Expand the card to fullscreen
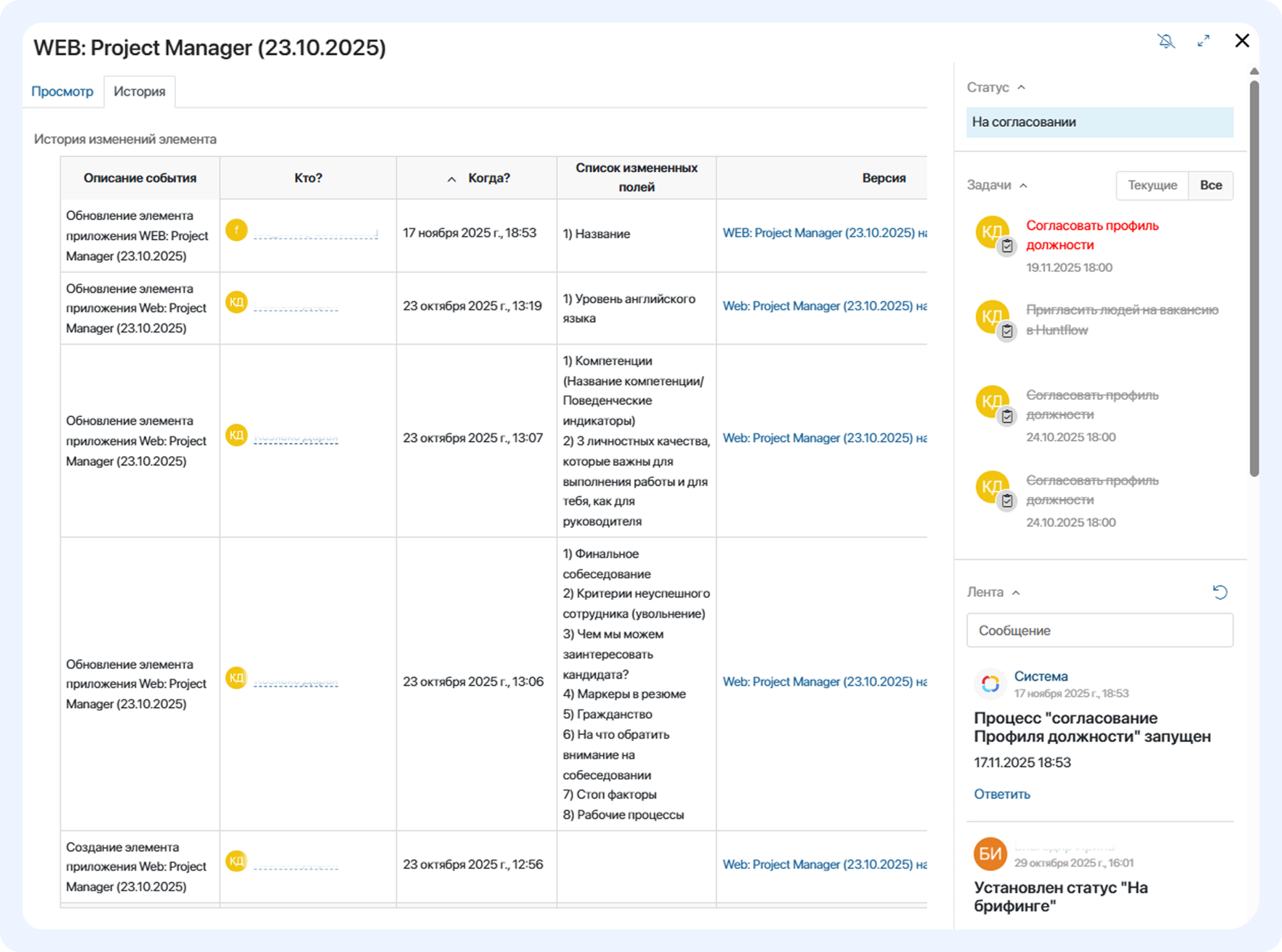The image size is (1282, 952). point(1203,41)
